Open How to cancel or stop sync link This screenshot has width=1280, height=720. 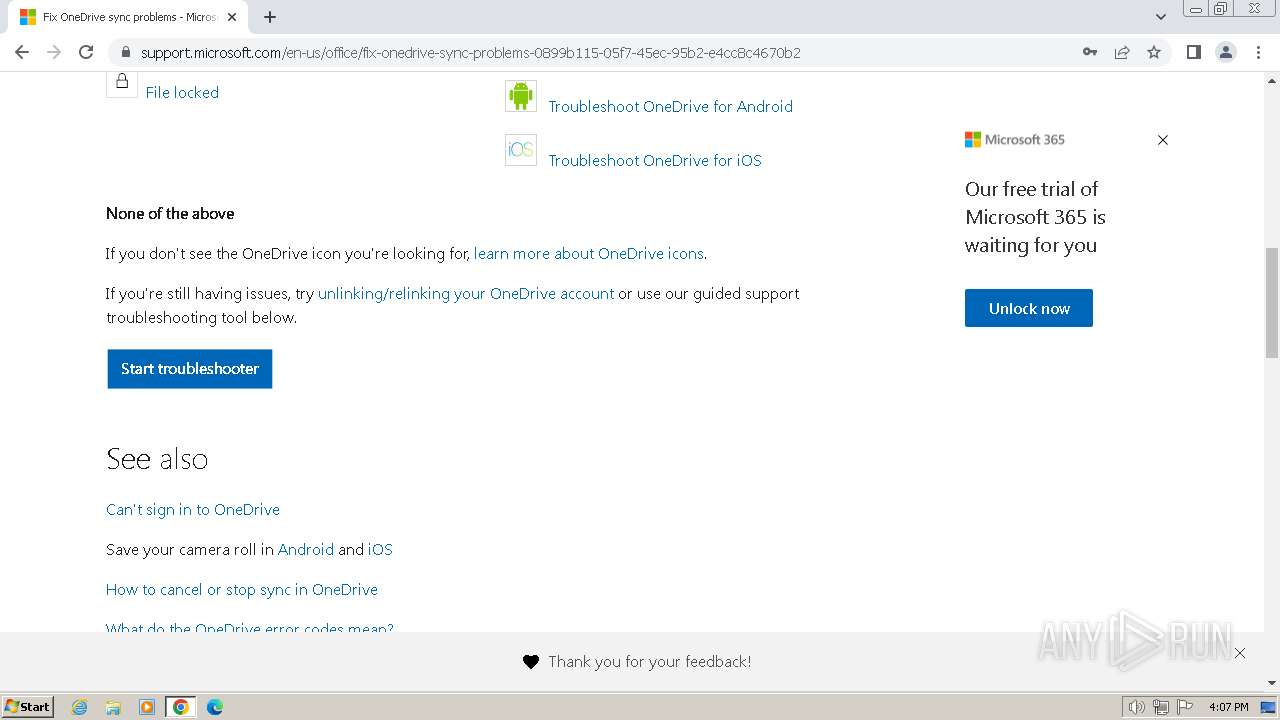[x=242, y=589]
